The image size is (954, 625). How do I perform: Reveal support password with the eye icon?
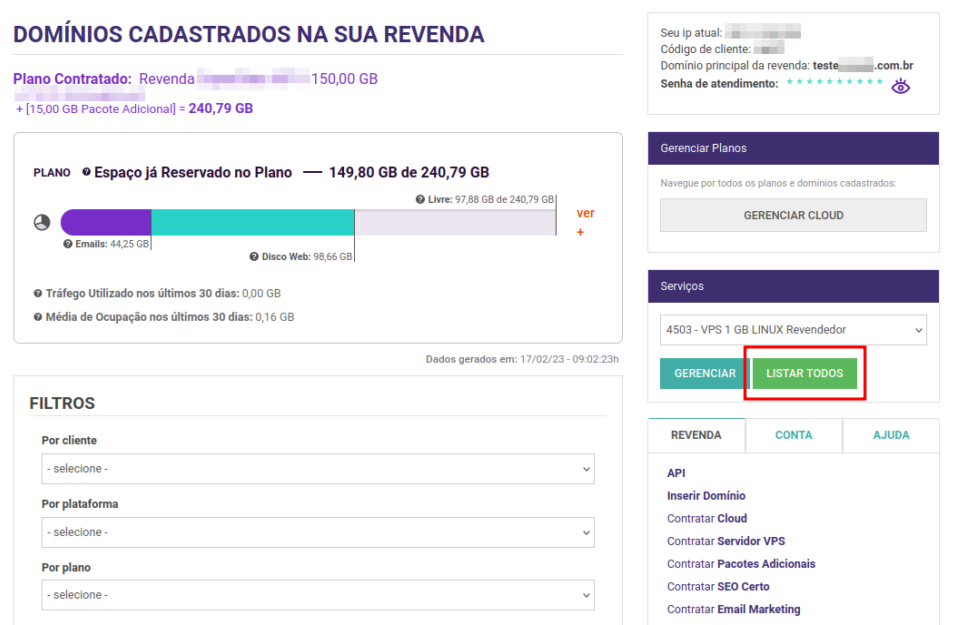coord(900,86)
